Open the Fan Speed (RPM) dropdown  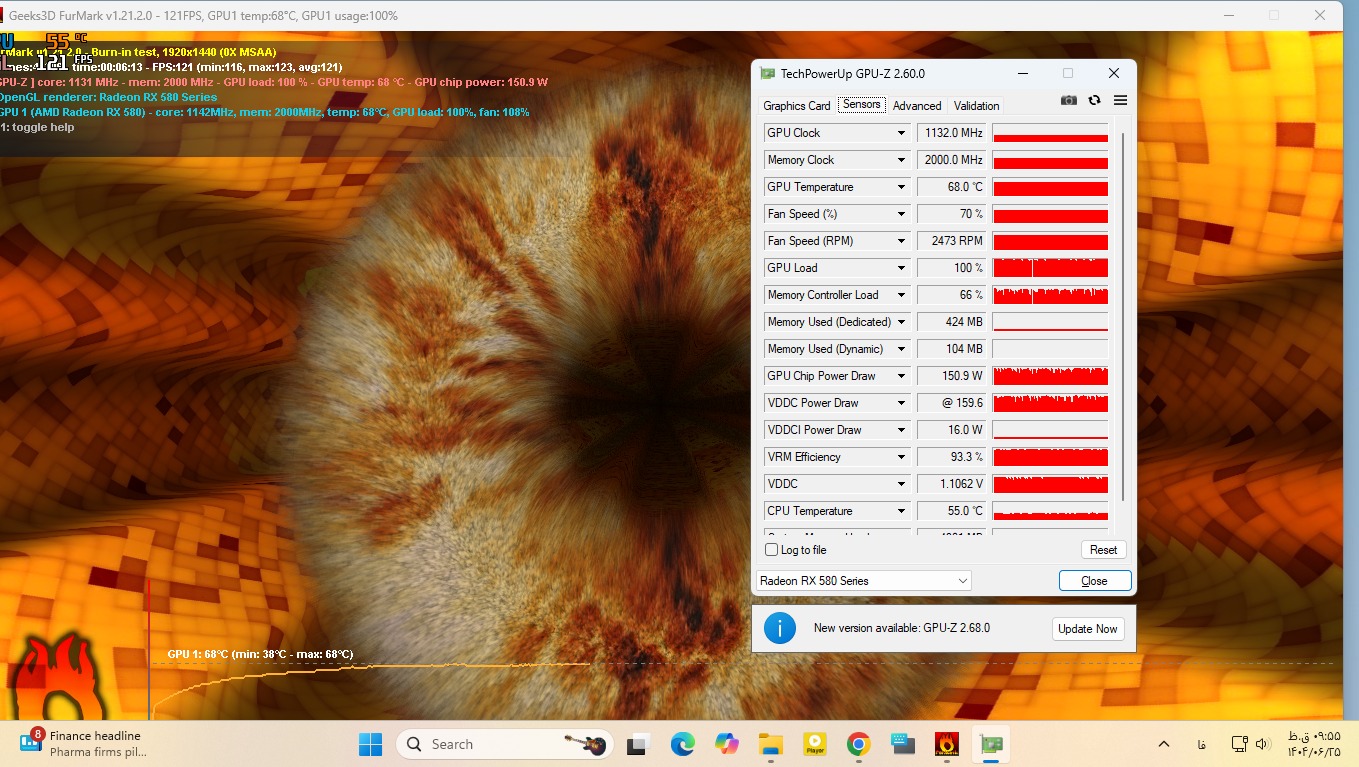(x=901, y=241)
